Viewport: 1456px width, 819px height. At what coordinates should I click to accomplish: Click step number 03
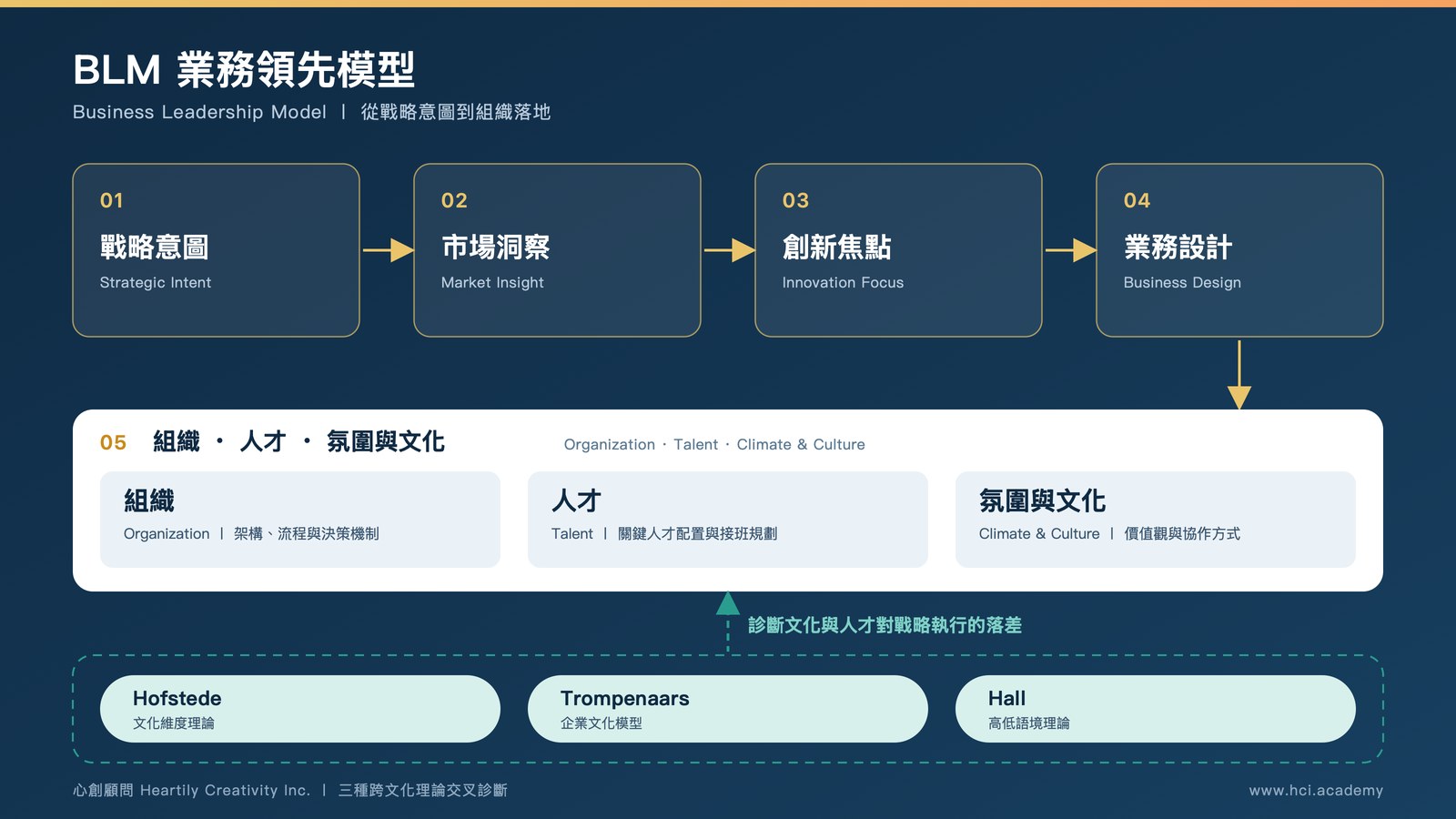[x=795, y=200]
